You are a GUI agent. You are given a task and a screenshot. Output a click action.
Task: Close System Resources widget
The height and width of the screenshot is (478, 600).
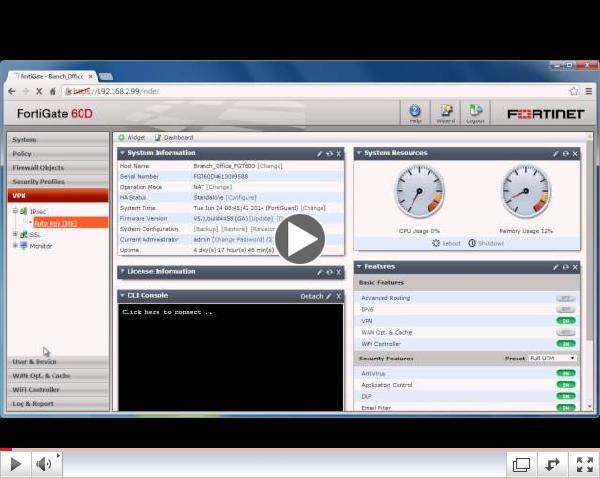point(575,153)
